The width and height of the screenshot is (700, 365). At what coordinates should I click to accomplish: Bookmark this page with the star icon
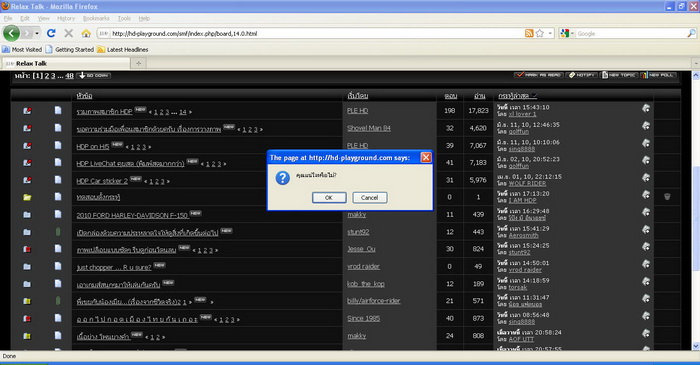pyautogui.click(x=540, y=33)
